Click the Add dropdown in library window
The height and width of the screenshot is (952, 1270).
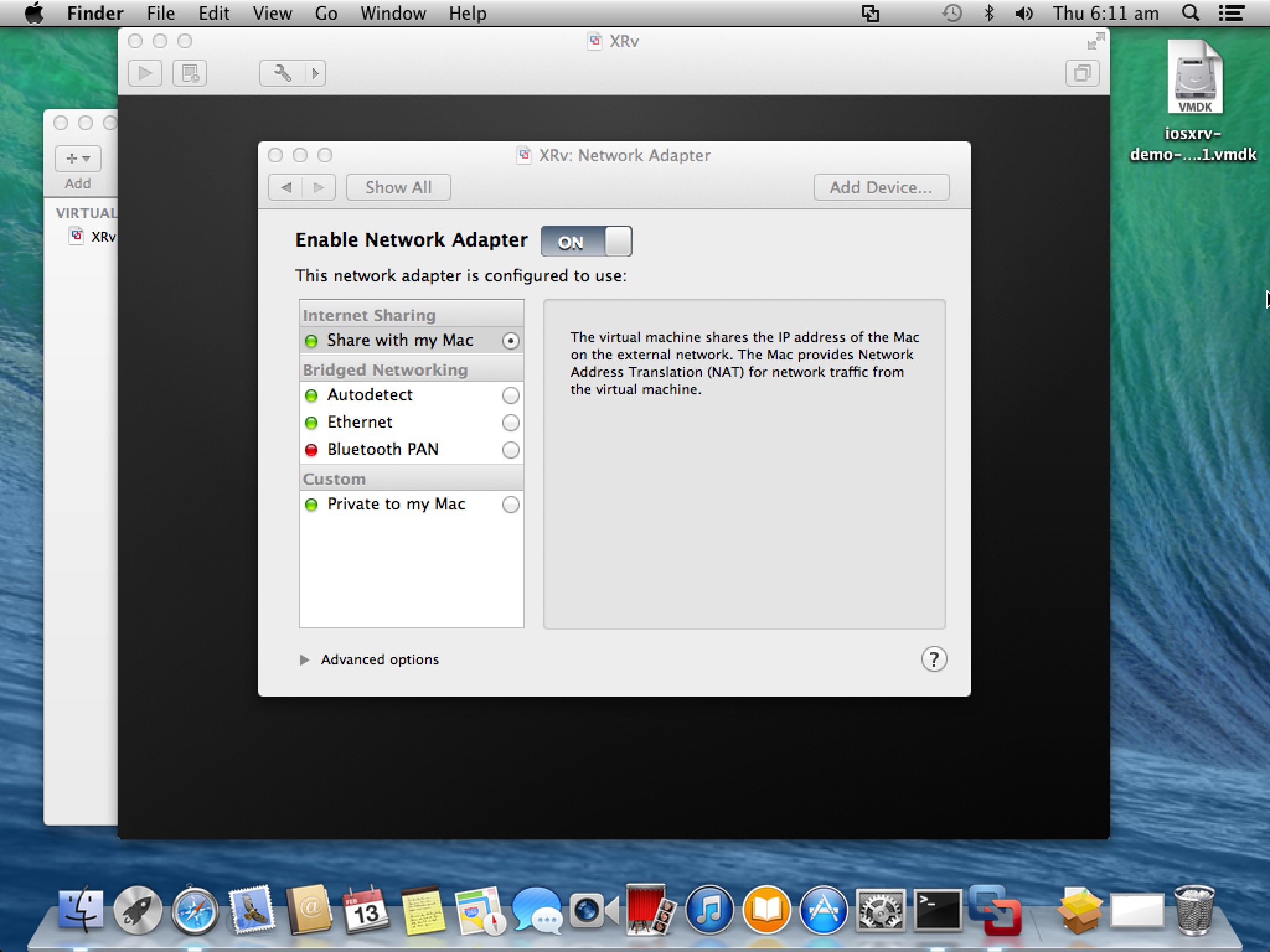[78, 159]
